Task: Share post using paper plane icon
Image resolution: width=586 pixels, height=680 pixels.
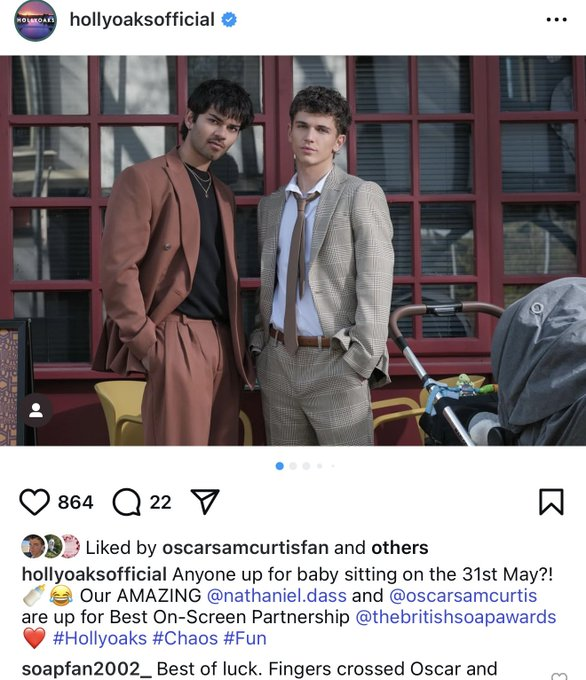Action: pos(205,502)
